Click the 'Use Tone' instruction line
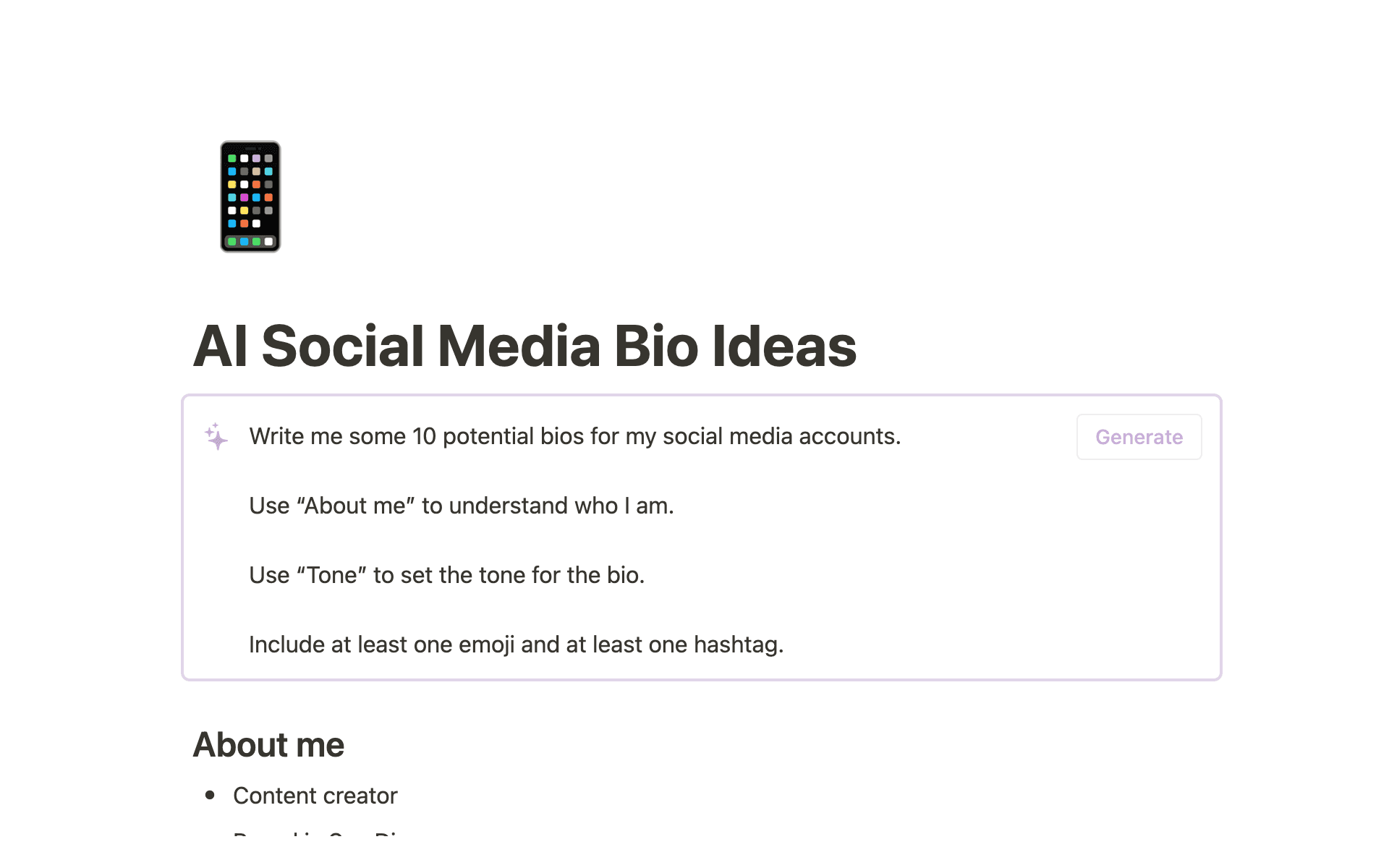The width and height of the screenshot is (1389, 868). [446, 575]
